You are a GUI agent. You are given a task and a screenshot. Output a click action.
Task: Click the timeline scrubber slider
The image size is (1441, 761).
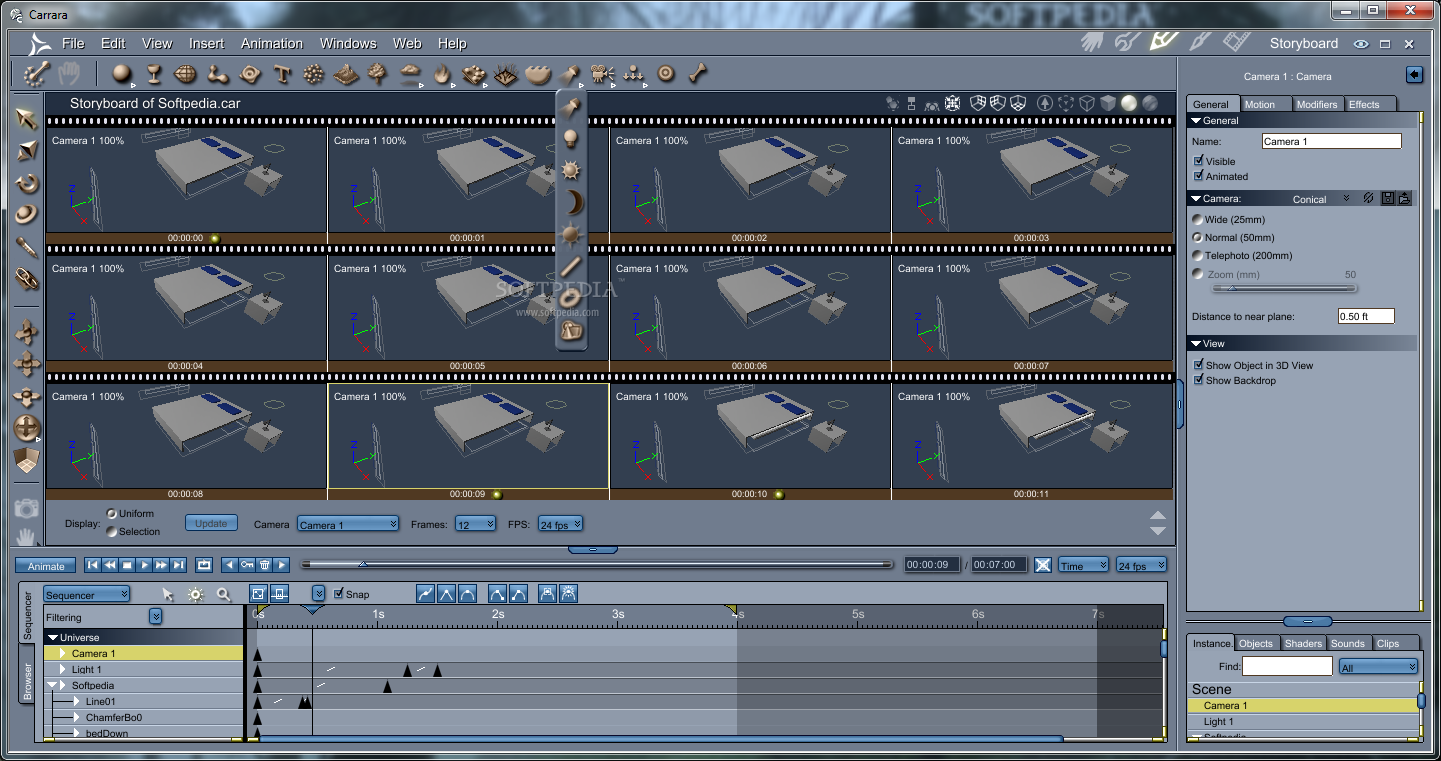596,564
